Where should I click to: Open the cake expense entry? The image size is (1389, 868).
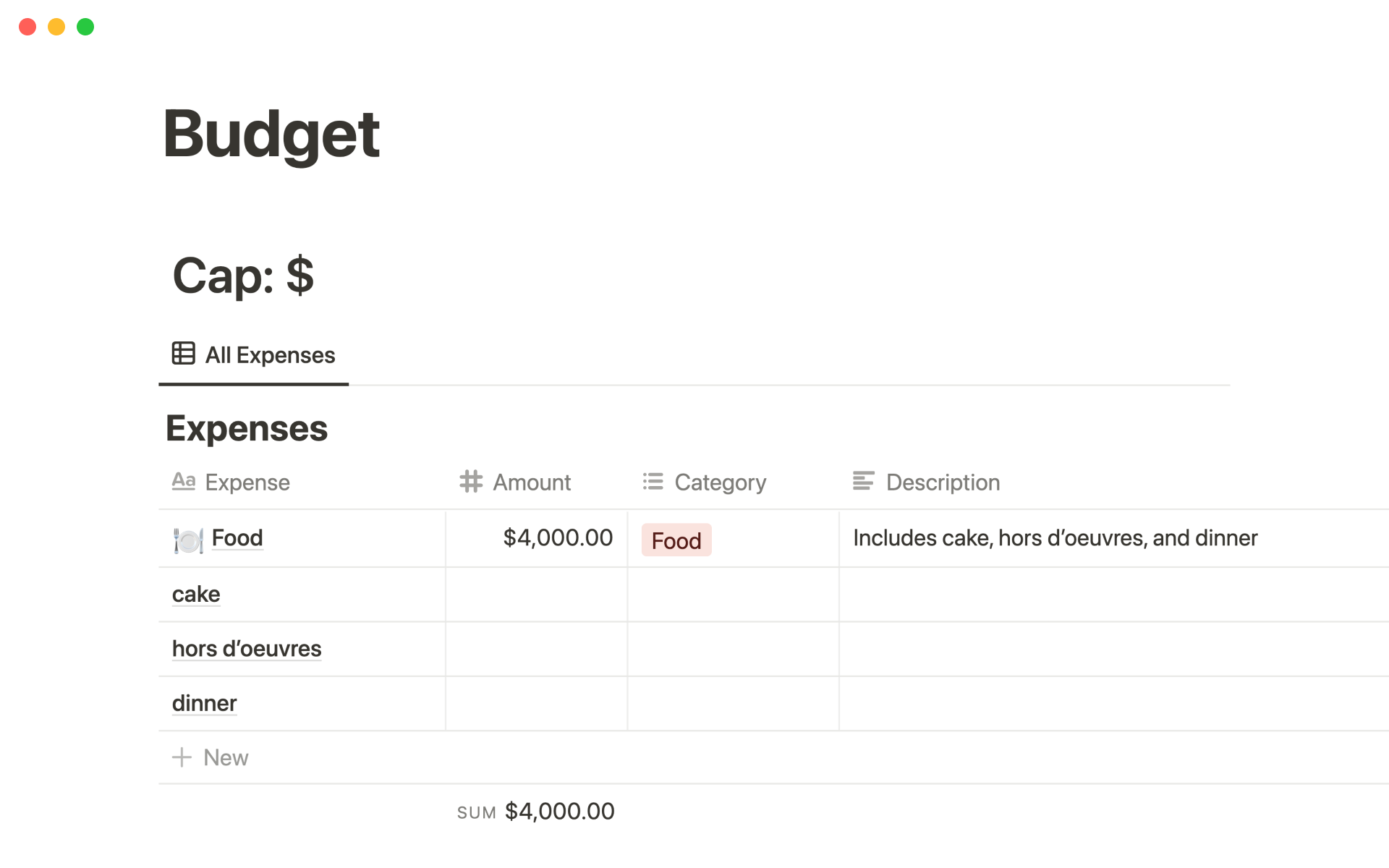196,595
